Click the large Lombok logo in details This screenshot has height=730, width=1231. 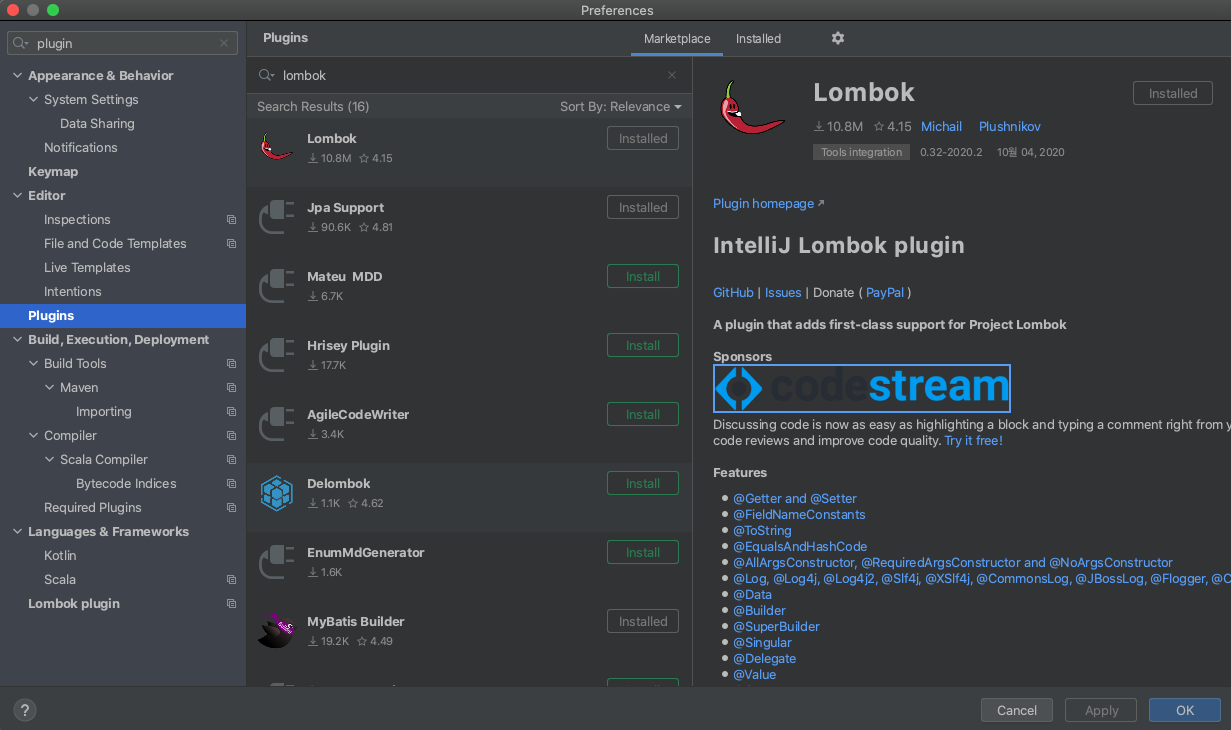pyautogui.click(x=751, y=108)
